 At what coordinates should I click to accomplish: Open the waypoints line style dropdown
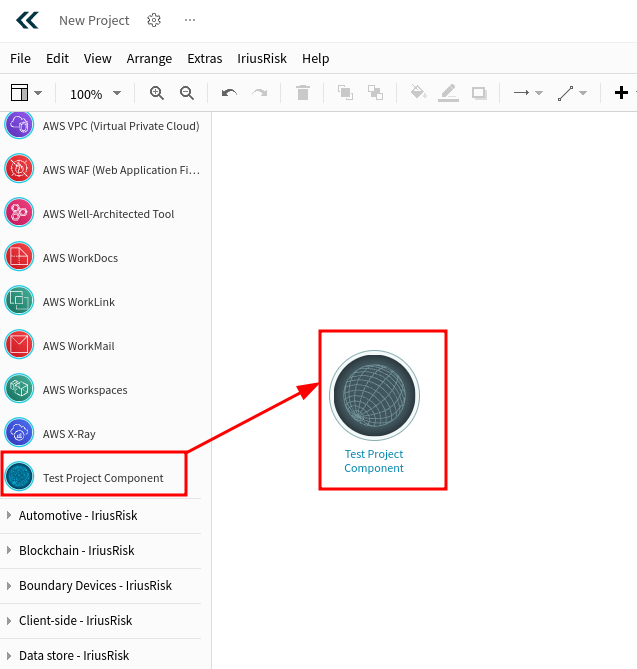click(x=572, y=93)
